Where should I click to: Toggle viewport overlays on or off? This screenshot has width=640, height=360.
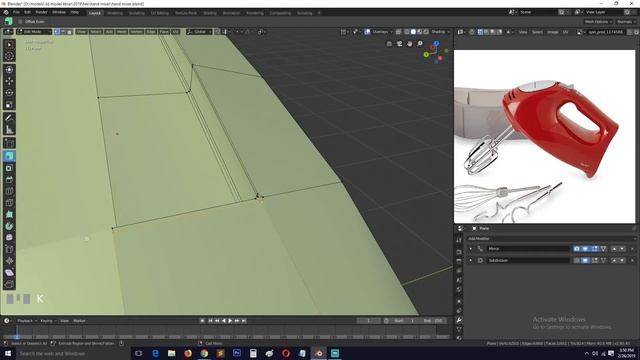tap(367, 31)
